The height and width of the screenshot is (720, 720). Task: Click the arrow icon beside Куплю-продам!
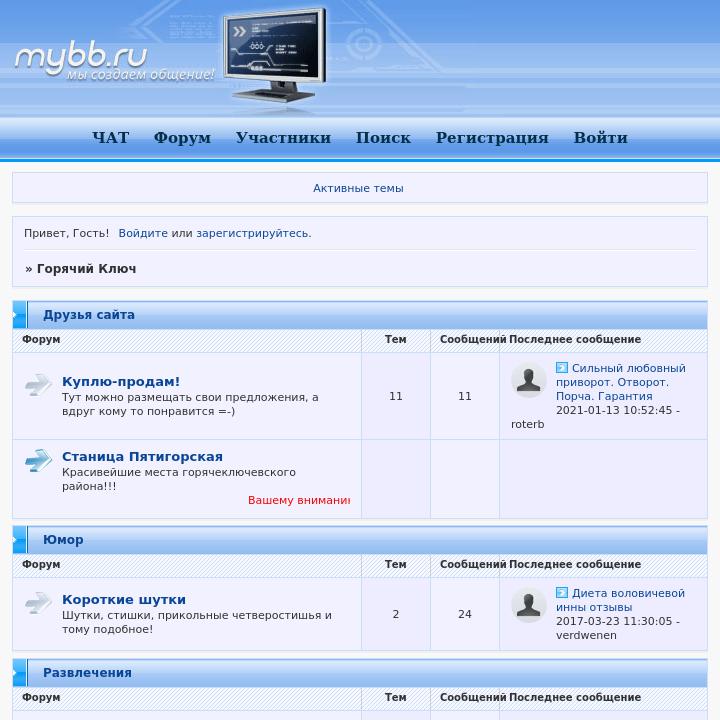39,385
